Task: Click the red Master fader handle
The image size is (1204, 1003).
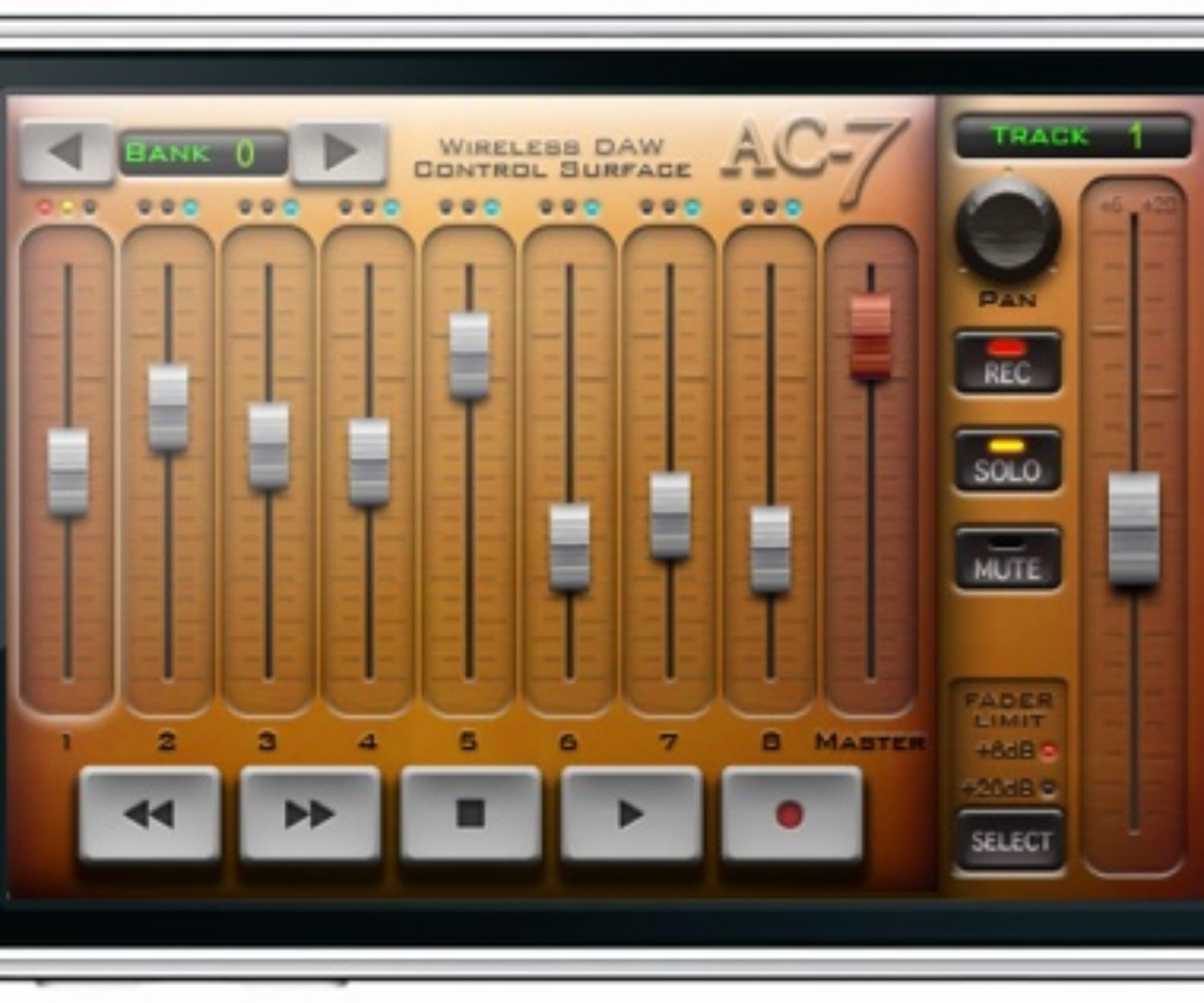Action: [871, 335]
